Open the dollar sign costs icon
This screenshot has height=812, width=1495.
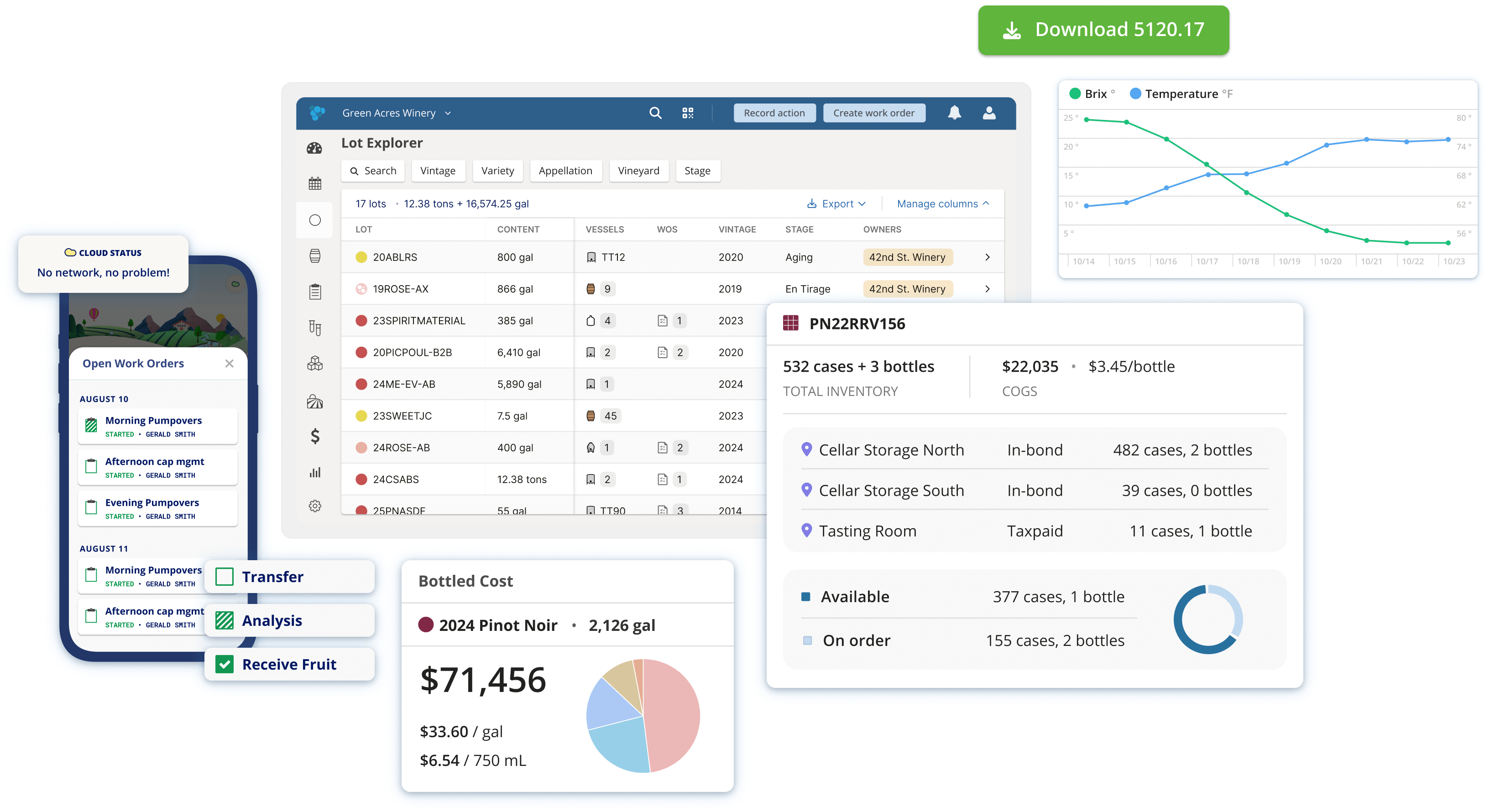click(x=314, y=436)
